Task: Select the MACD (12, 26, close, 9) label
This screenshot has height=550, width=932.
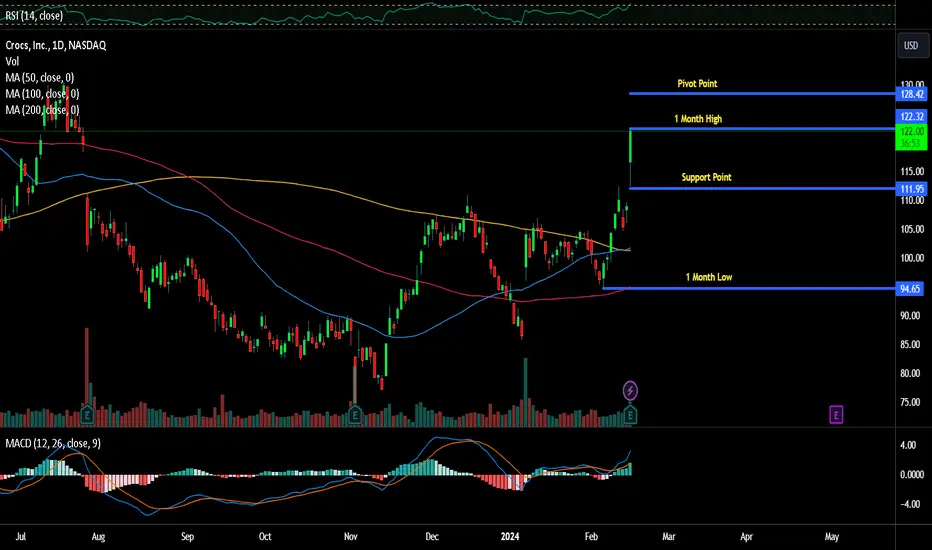Action: [x=53, y=444]
